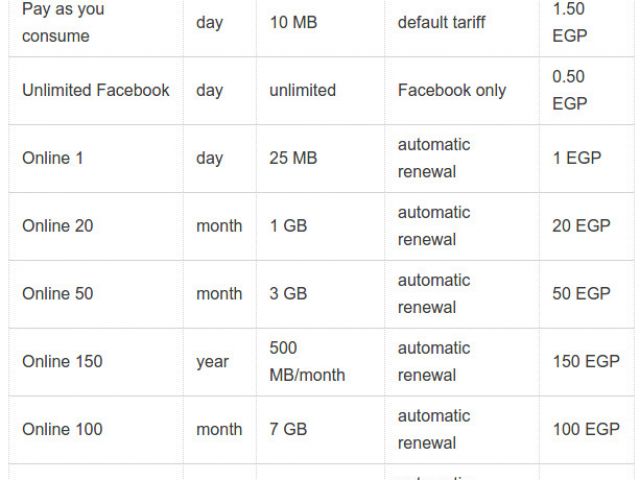Select the "unlimited" data volume cell
The width and height of the screenshot is (640, 480).
click(302, 90)
